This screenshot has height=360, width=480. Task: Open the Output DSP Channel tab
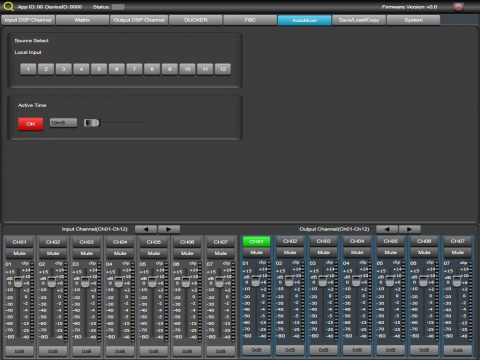139,20
